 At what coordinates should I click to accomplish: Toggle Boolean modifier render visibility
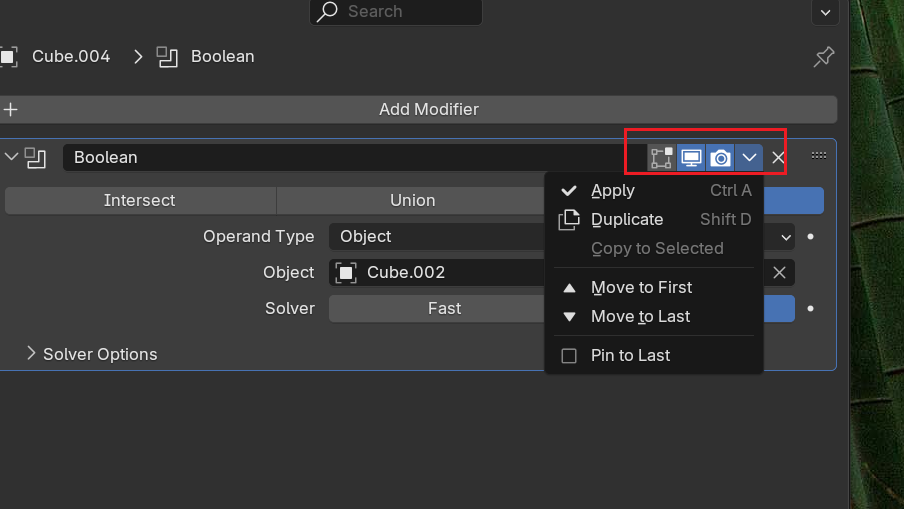click(720, 157)
